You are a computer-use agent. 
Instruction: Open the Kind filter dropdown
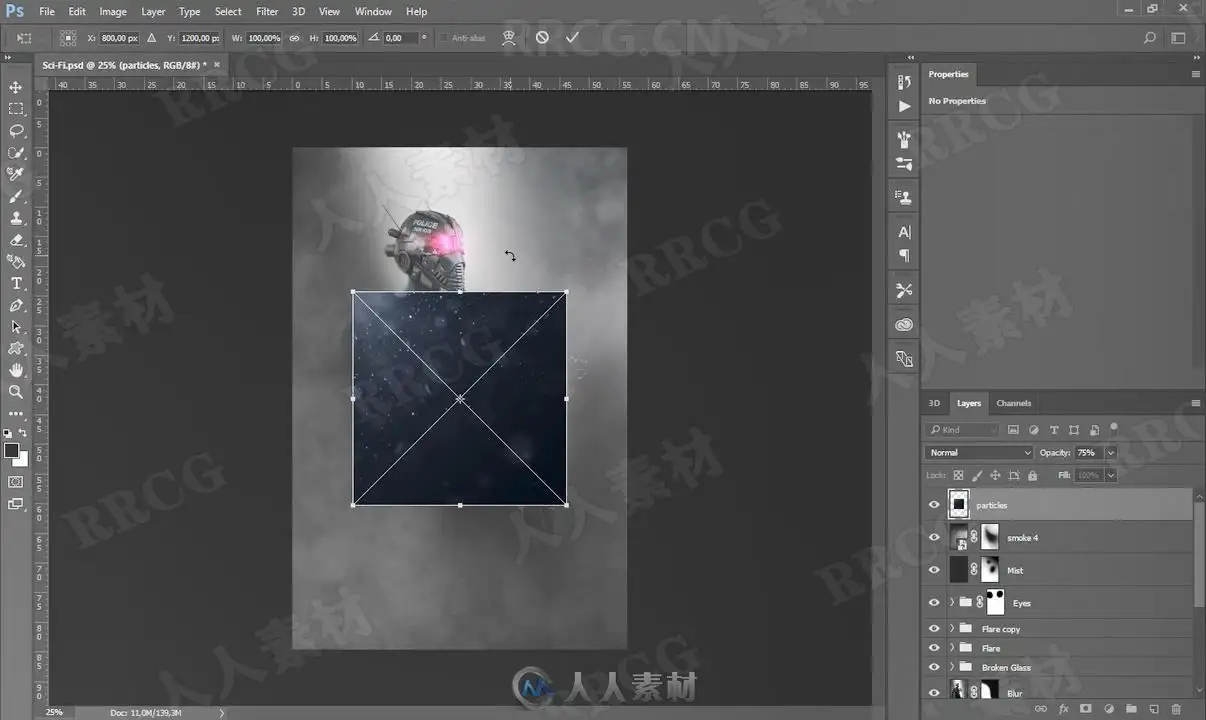[962, 430]
